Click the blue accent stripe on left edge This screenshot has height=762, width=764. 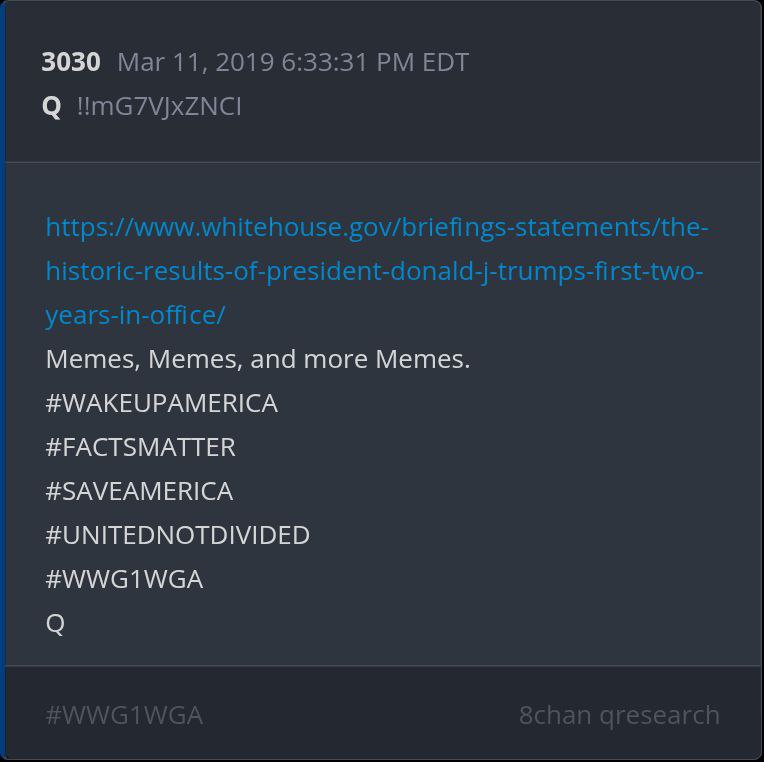[x=3, y=400]
